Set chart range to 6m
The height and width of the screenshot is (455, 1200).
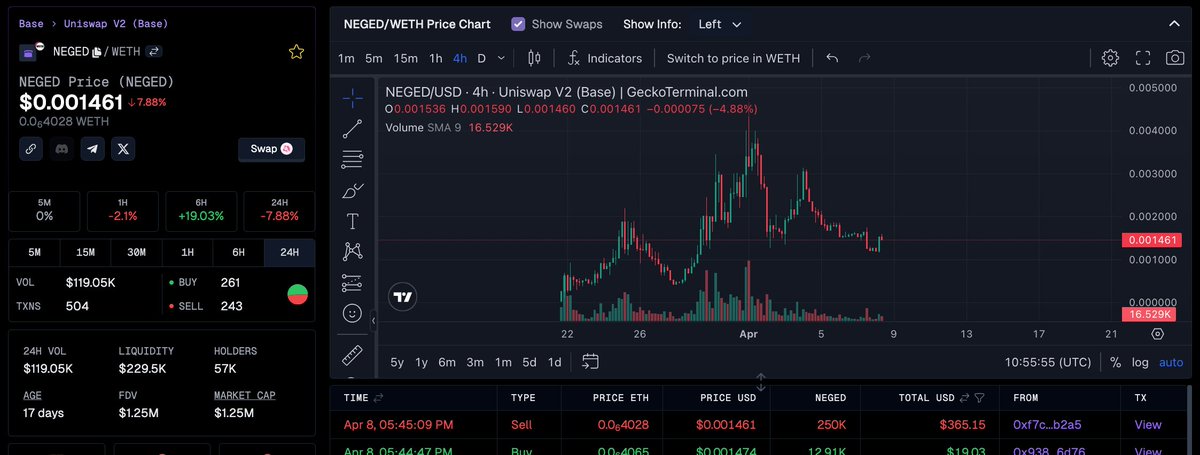(x=448, y=362)
